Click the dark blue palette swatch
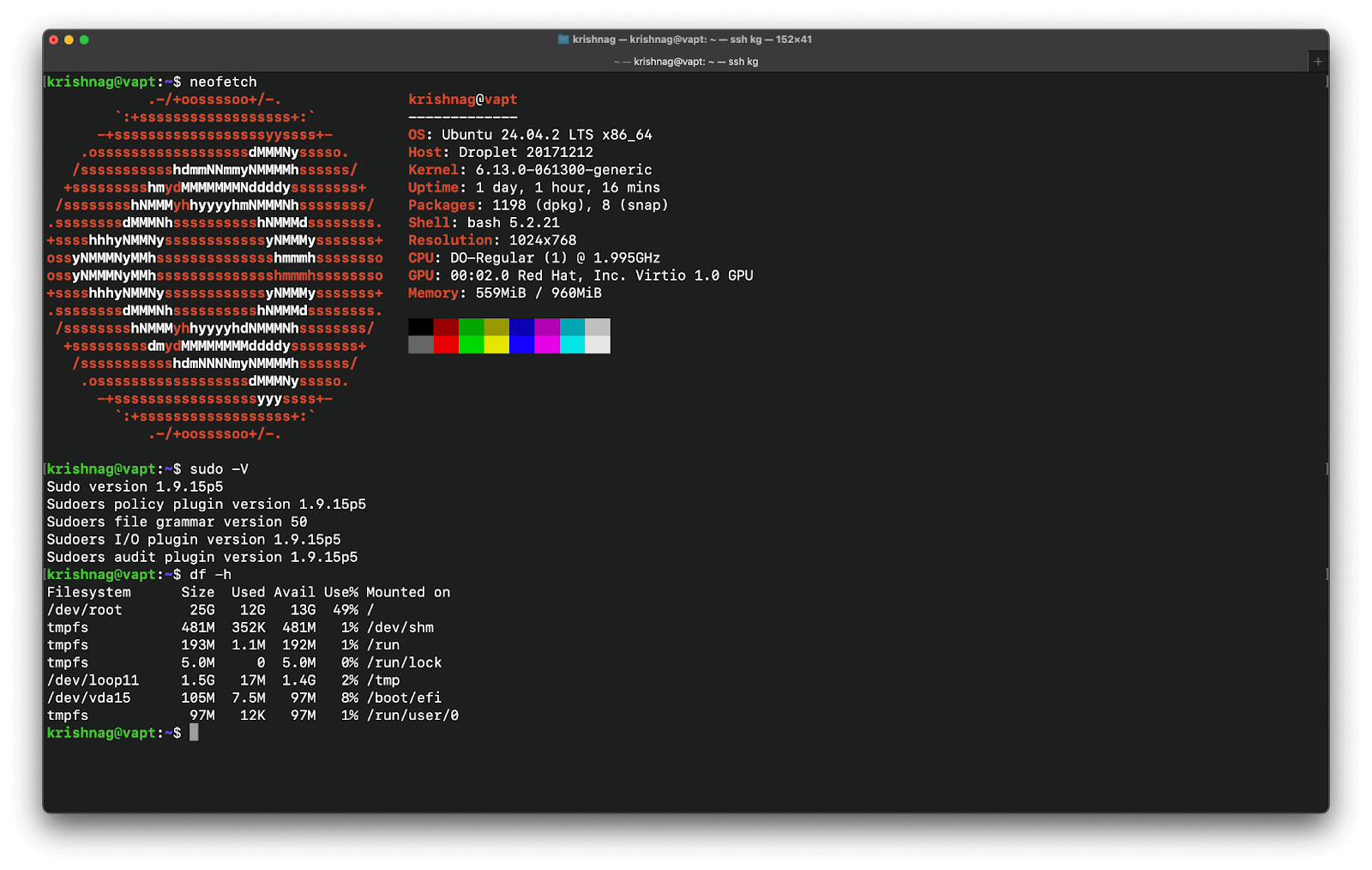1372x870 pixels. 522,327
